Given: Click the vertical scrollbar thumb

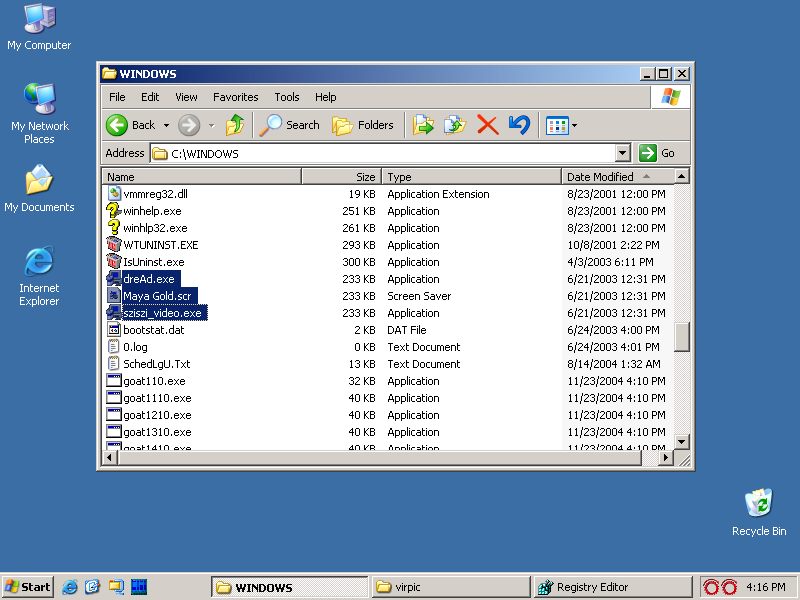Looking at the screenshot, I should coord(682,337).
